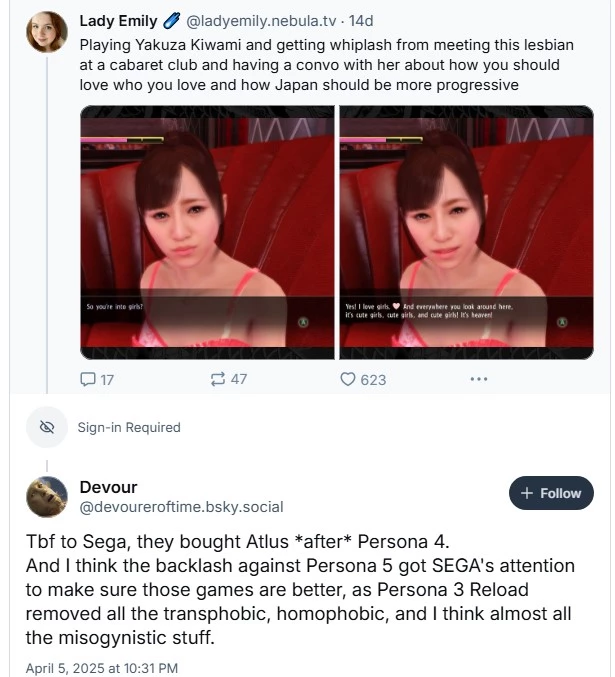Click the crossed-eye hidden post icon
Viewport: 615px width, 677px height.
[47, 427]
